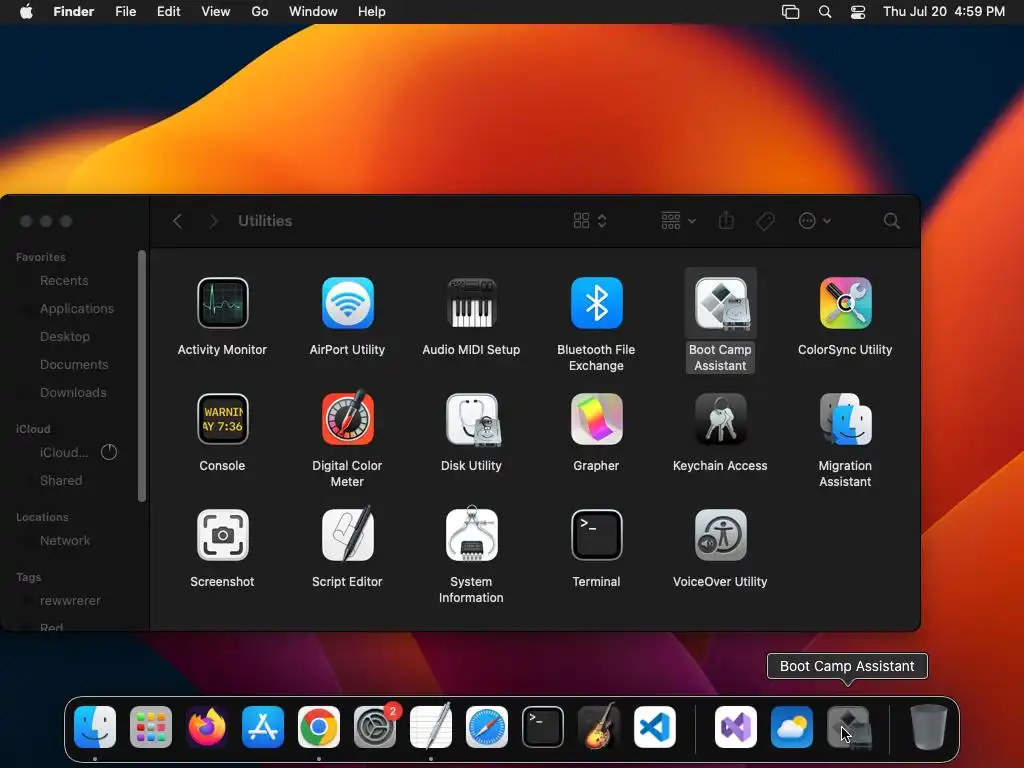Select Disk Utility in the folder
This screenshot has height=768, width=1024.
[472, 419]
